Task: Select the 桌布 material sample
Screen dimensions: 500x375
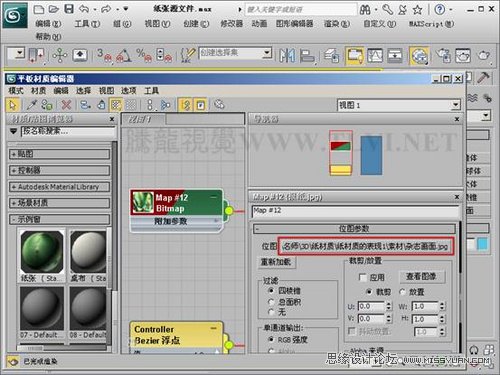Action: [88, 252]
